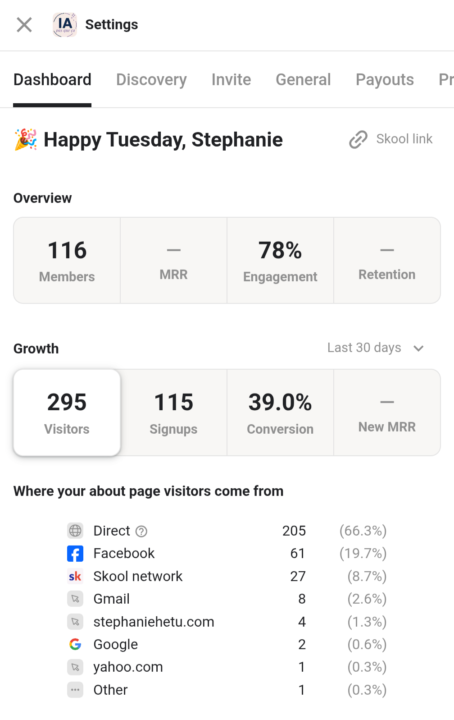Select the Visitors growth card
Screen dimensions: 454x720
click(67, 412)
